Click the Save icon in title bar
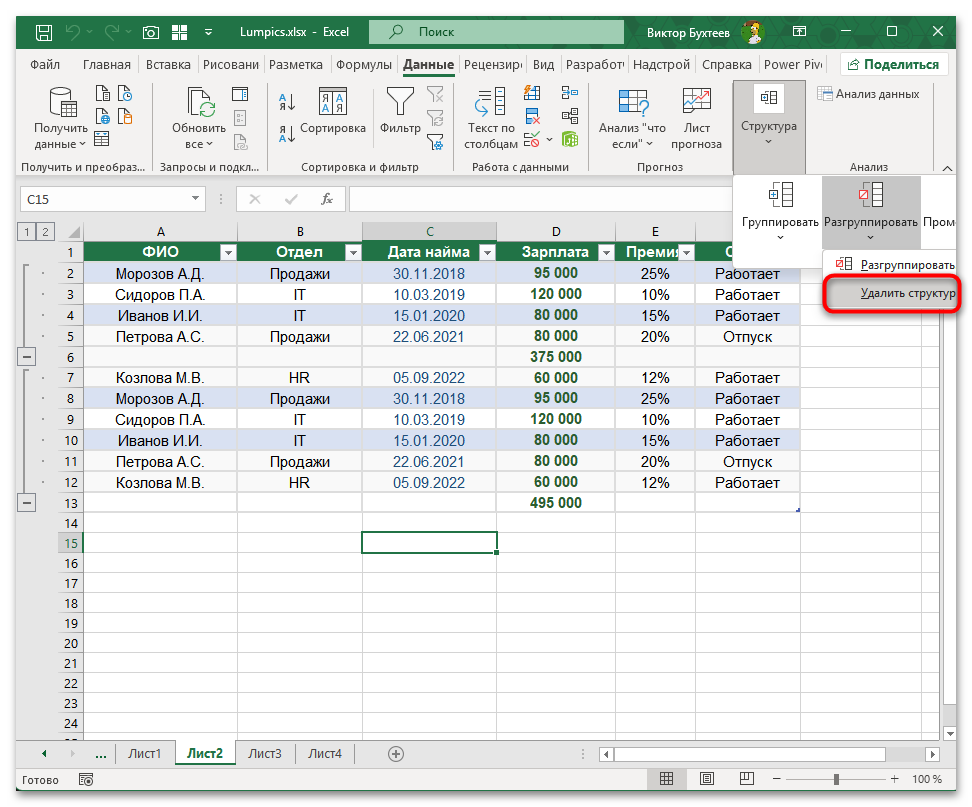Image resolution: width=972 pixels, height=807 pixels. point(43,32)
